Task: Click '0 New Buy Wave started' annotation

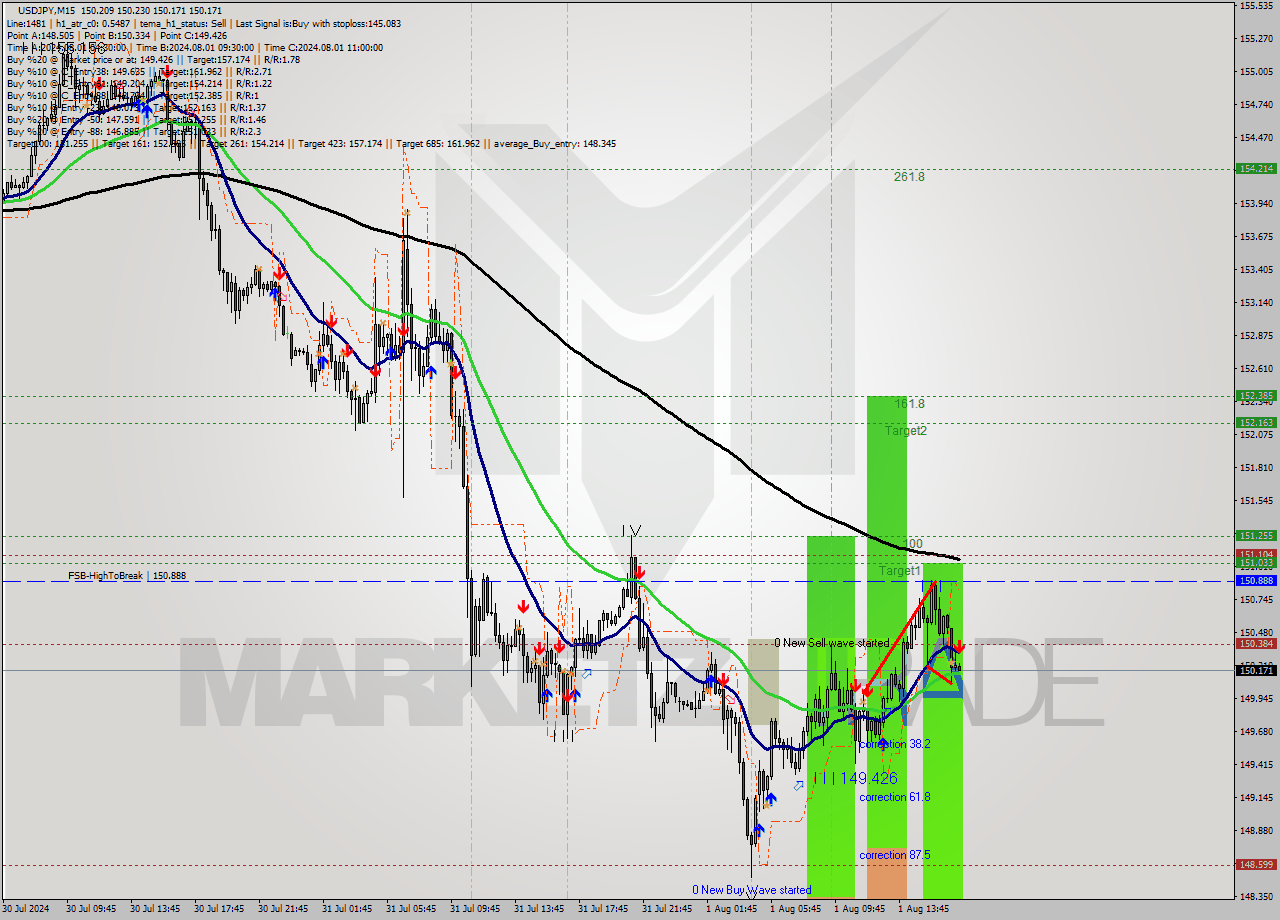Action: click(752, 890)
